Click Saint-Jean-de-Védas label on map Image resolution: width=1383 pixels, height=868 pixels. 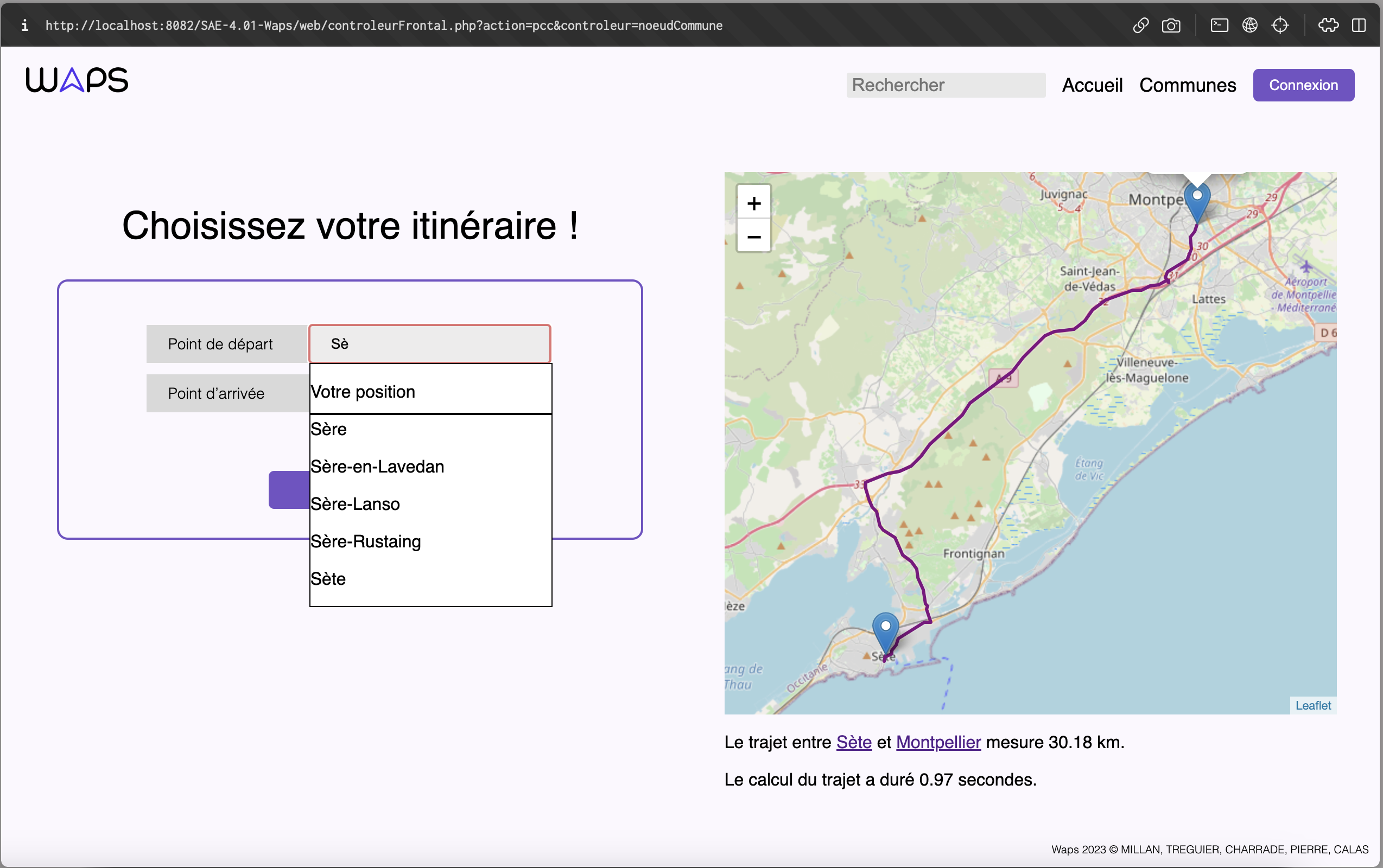point(1089,278)
